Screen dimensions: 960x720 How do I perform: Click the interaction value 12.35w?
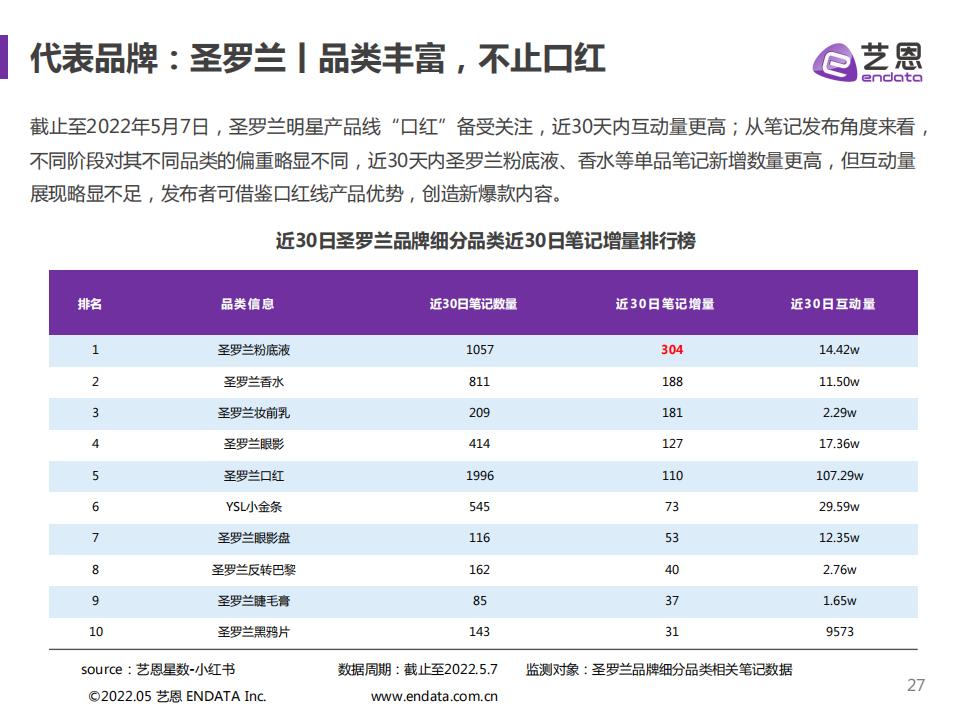[839, 538]
